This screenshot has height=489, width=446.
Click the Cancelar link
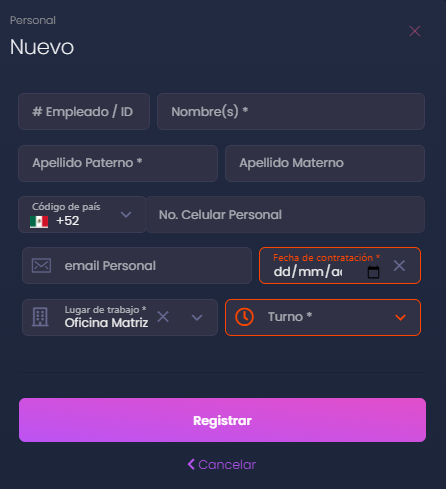[222, 464]
